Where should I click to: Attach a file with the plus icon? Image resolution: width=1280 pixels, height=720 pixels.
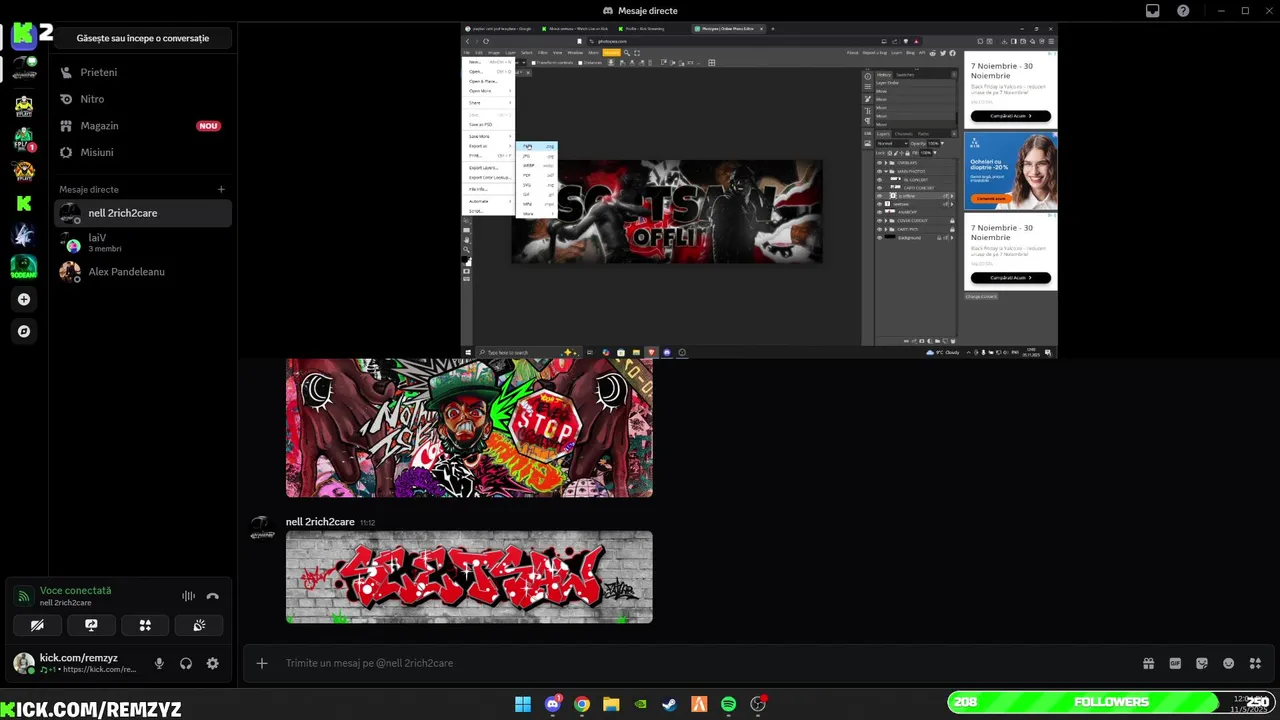pos(262,663)
